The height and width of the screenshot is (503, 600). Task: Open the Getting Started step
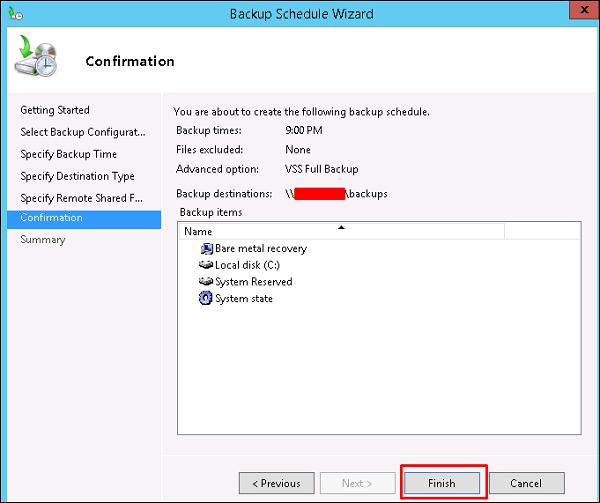click(55, 110)
